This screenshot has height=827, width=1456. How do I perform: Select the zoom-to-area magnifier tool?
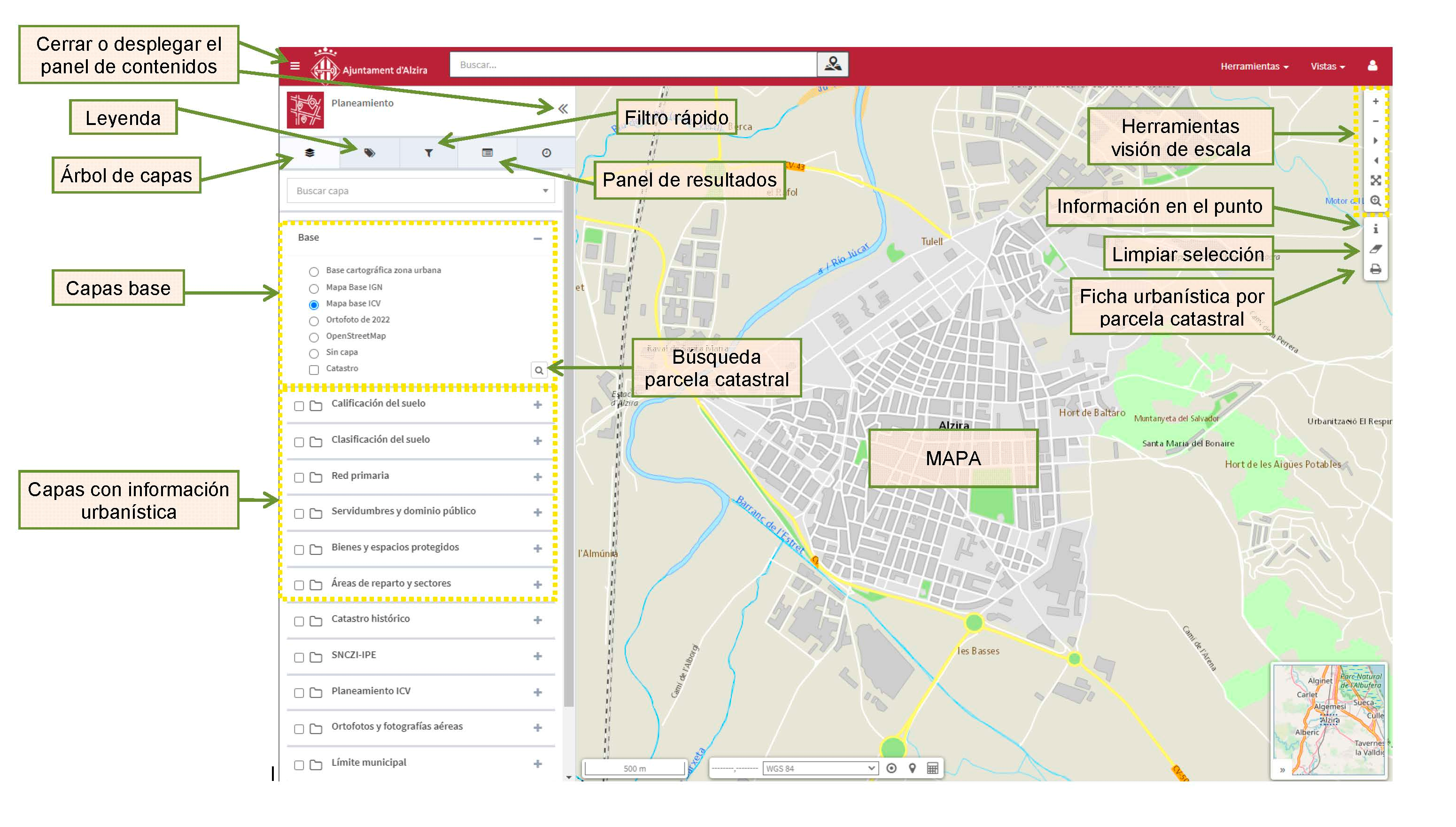coord(1375,201)
